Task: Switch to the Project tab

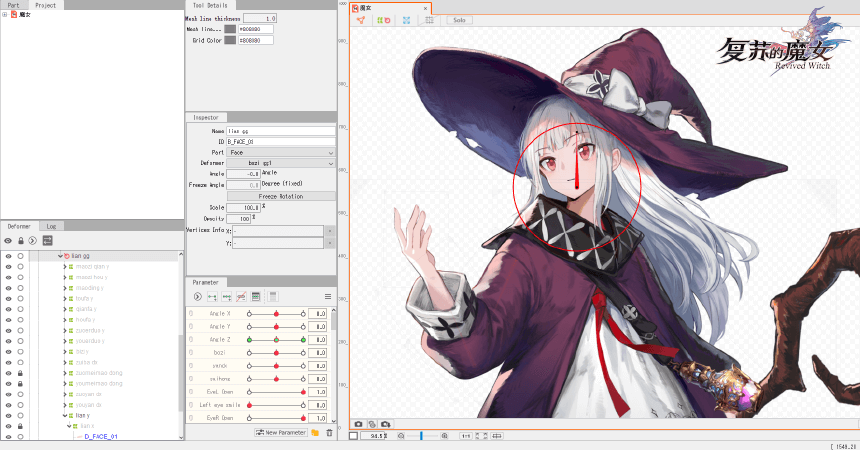Action: tap(46, 5)
